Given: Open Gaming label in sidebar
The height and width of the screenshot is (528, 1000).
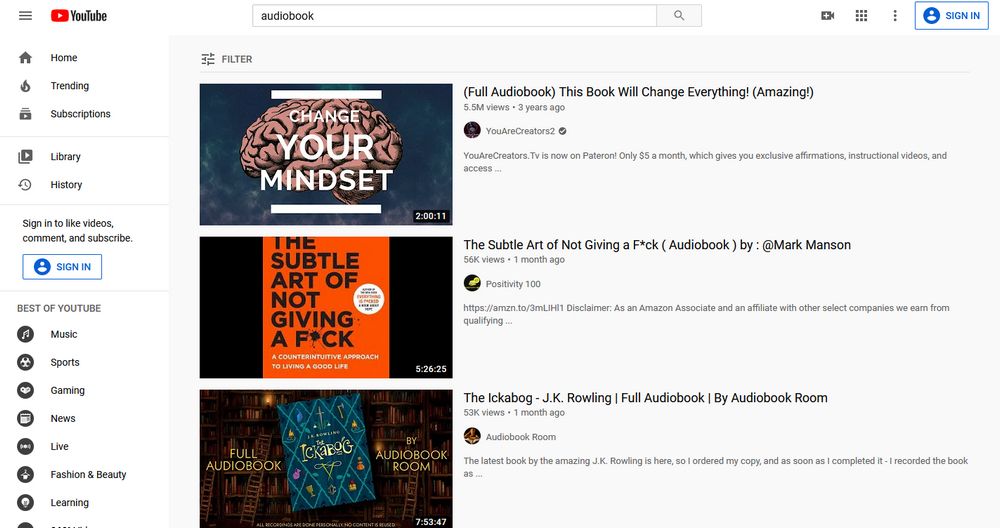Looking at the screenshot, I should (68, 390).
